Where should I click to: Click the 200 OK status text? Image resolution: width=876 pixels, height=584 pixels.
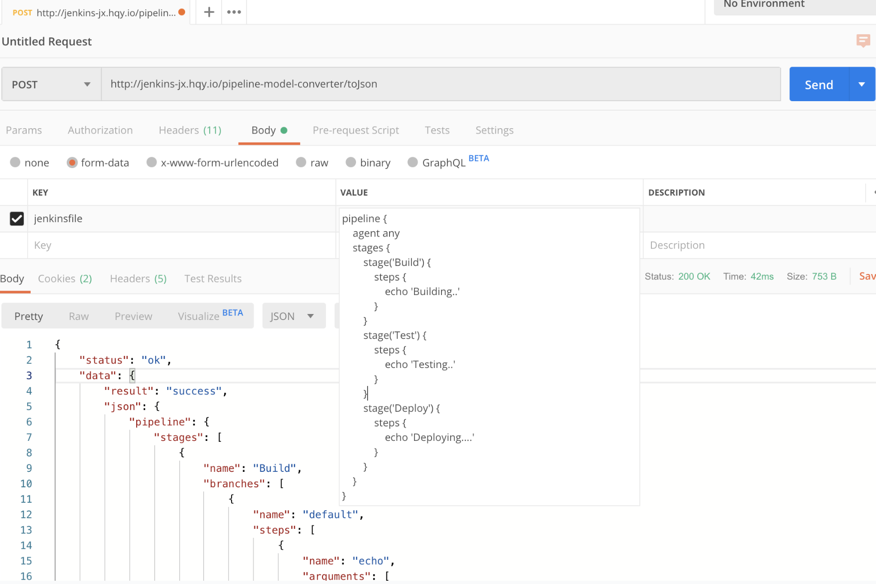[x=694, y=277]
